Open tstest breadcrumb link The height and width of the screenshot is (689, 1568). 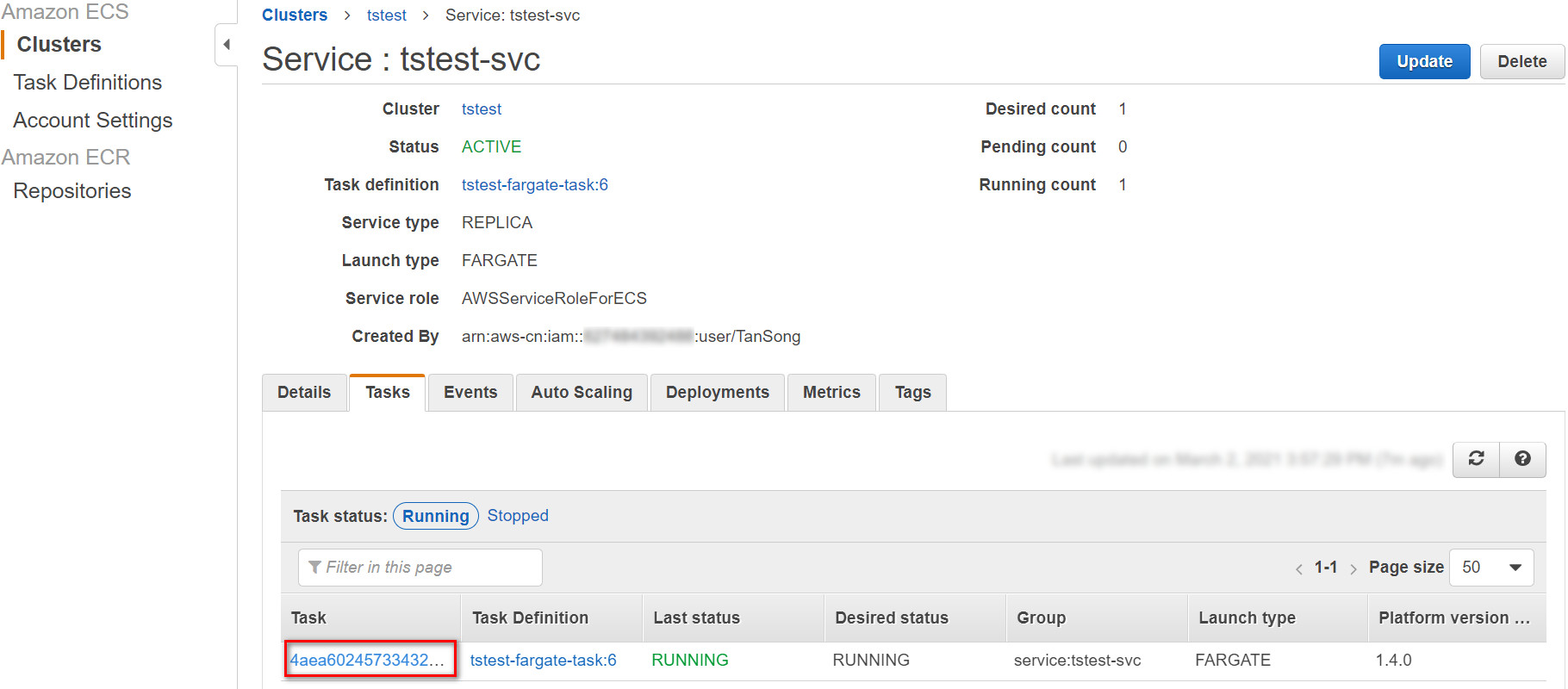click(x=387, y=16)
